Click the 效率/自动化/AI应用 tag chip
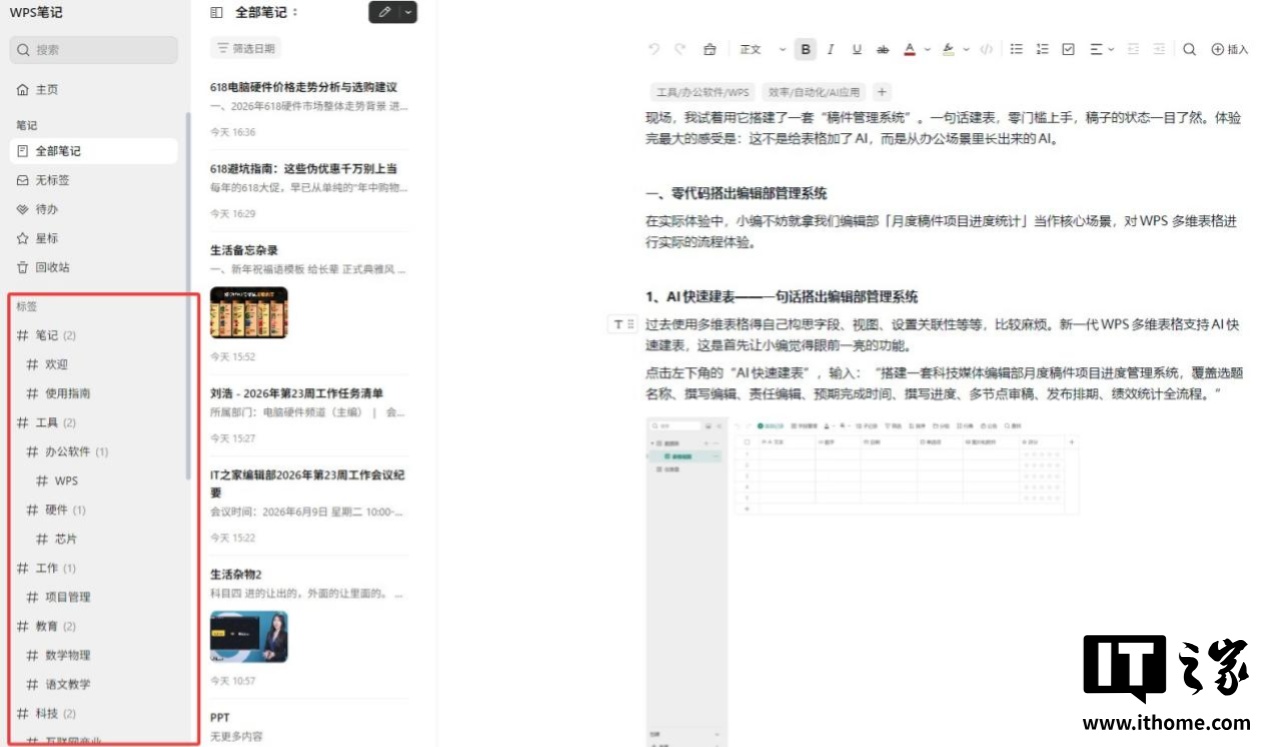Screen dimensions: 1268x747 click(813, 92)
